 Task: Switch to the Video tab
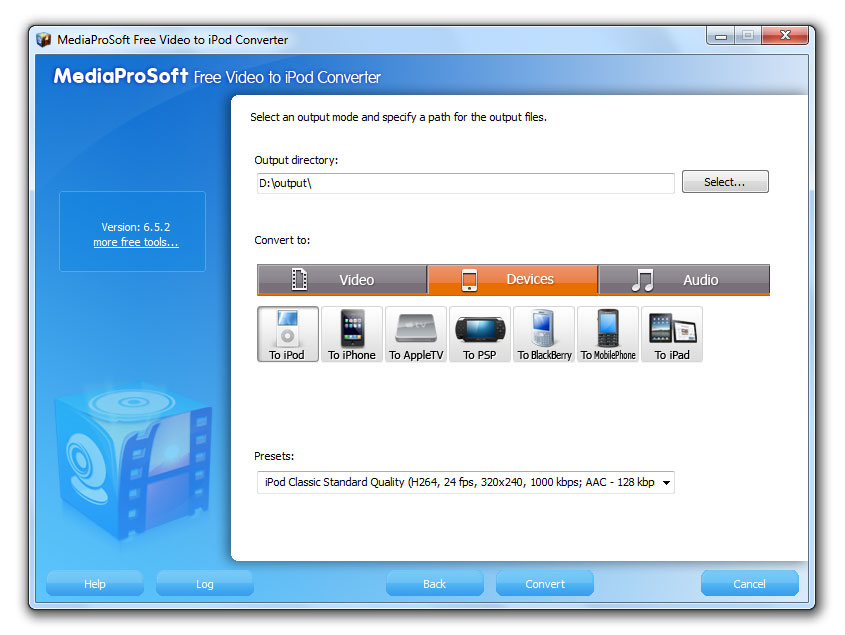pos(342,280)
